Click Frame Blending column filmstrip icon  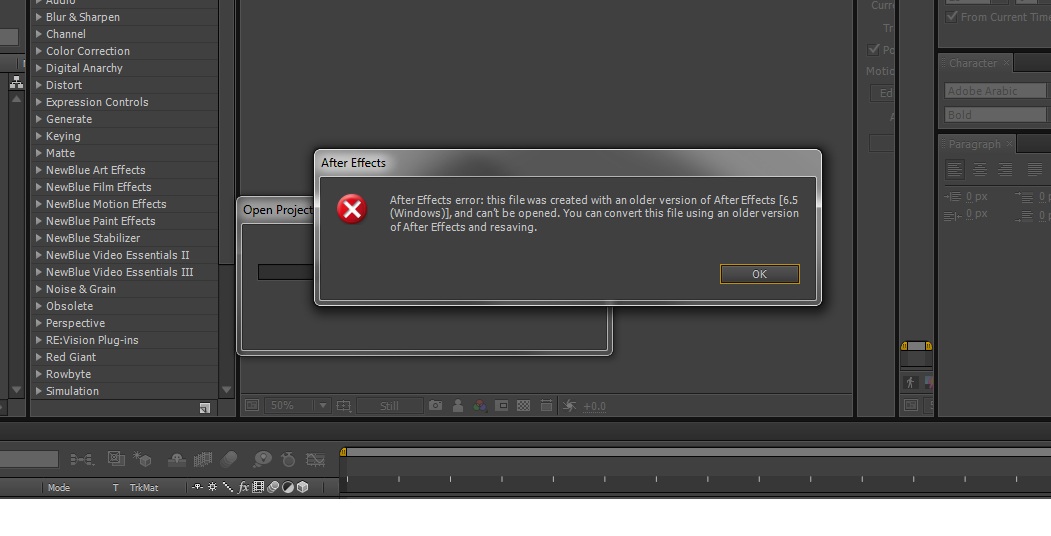coord(258,487)
